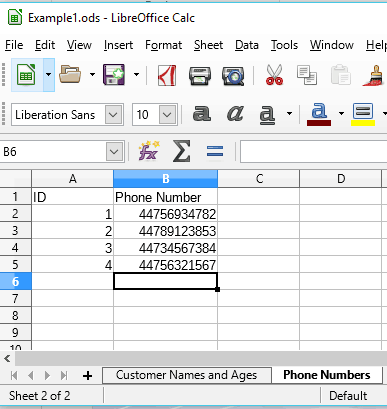Click the Formula equals icon
This screenshot has height=409, width=387.
coord(215,152)
